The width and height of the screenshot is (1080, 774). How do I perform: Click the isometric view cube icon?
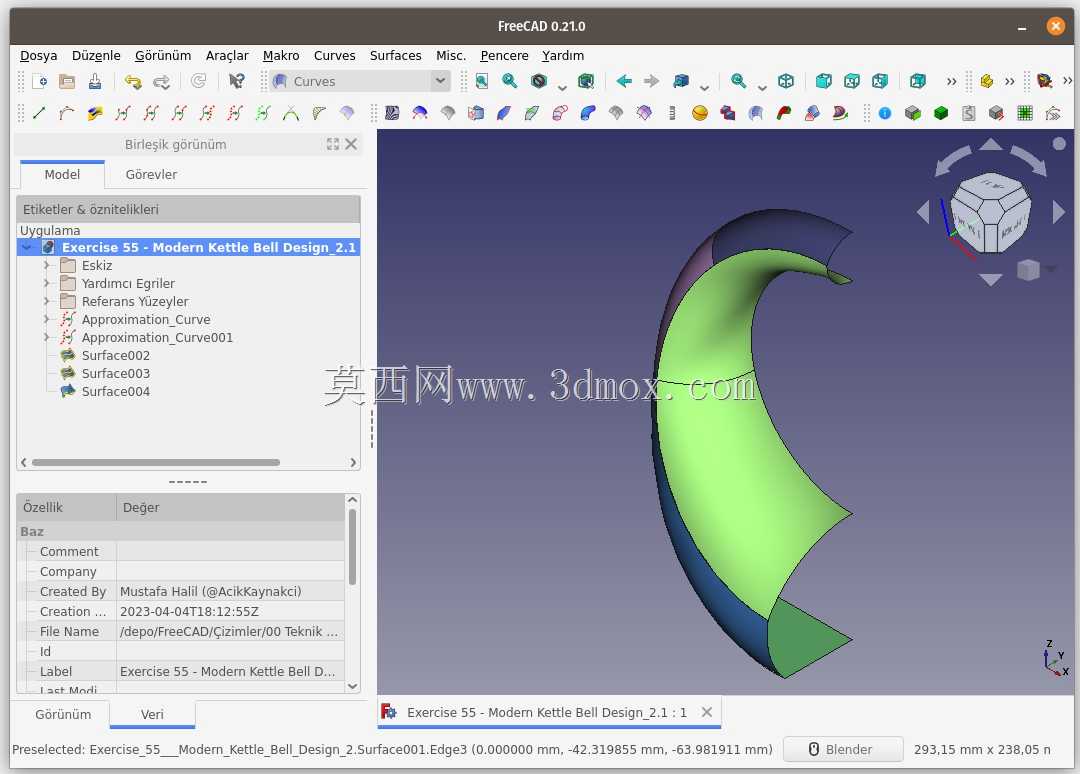[786, 81]
